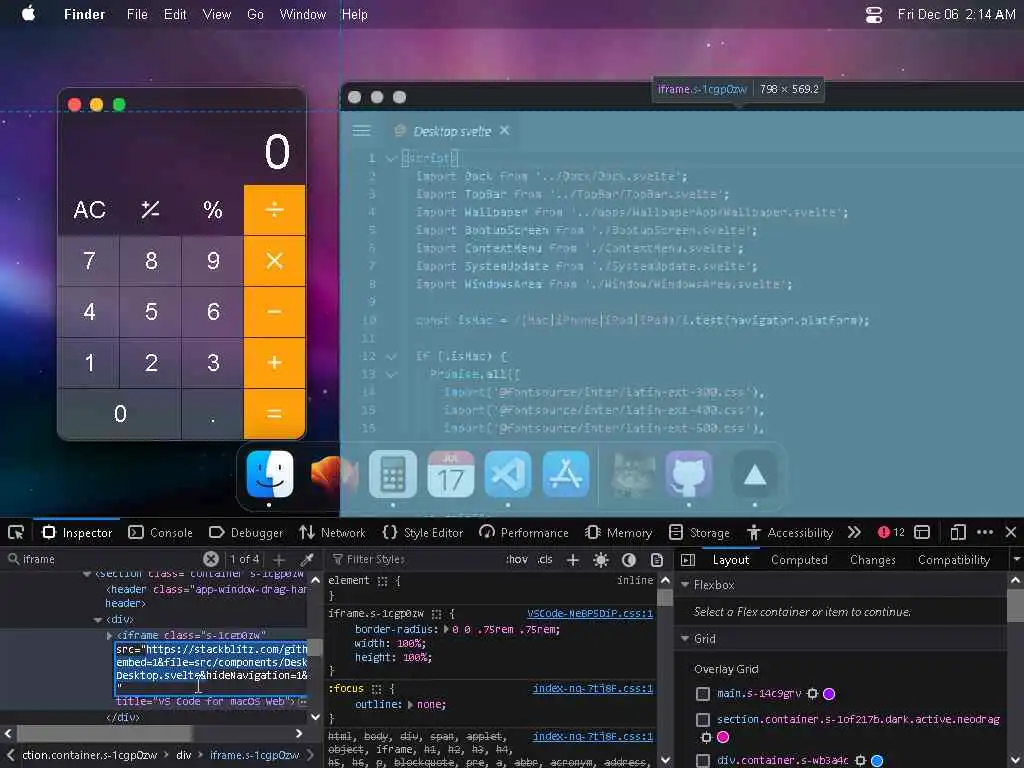This screenshot has width=1024, height=768.
Task: Show more DevTools tabs chevron
Action: 854,532
